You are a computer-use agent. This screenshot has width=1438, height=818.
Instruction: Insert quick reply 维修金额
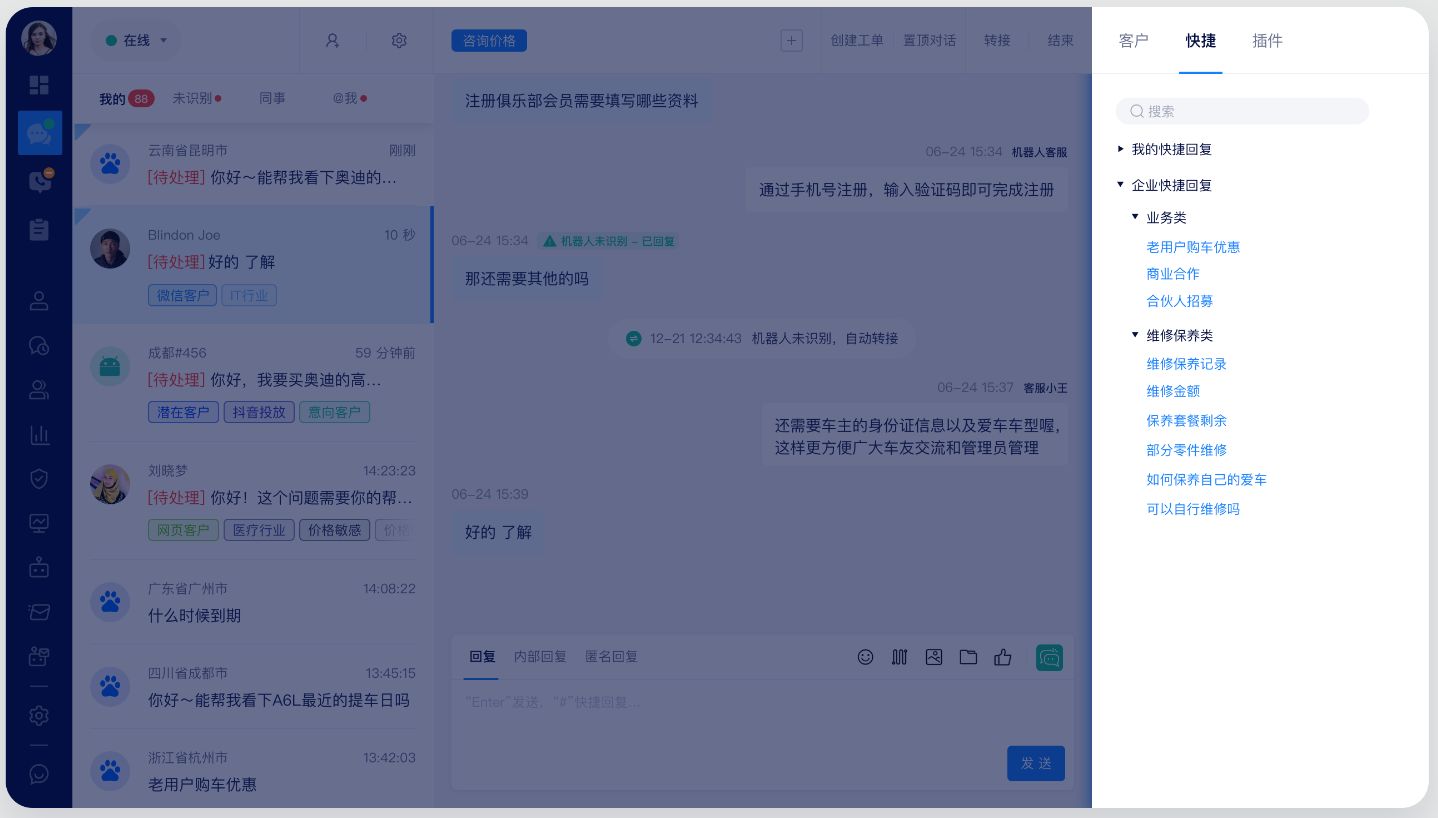click(x=1173, y=391)
